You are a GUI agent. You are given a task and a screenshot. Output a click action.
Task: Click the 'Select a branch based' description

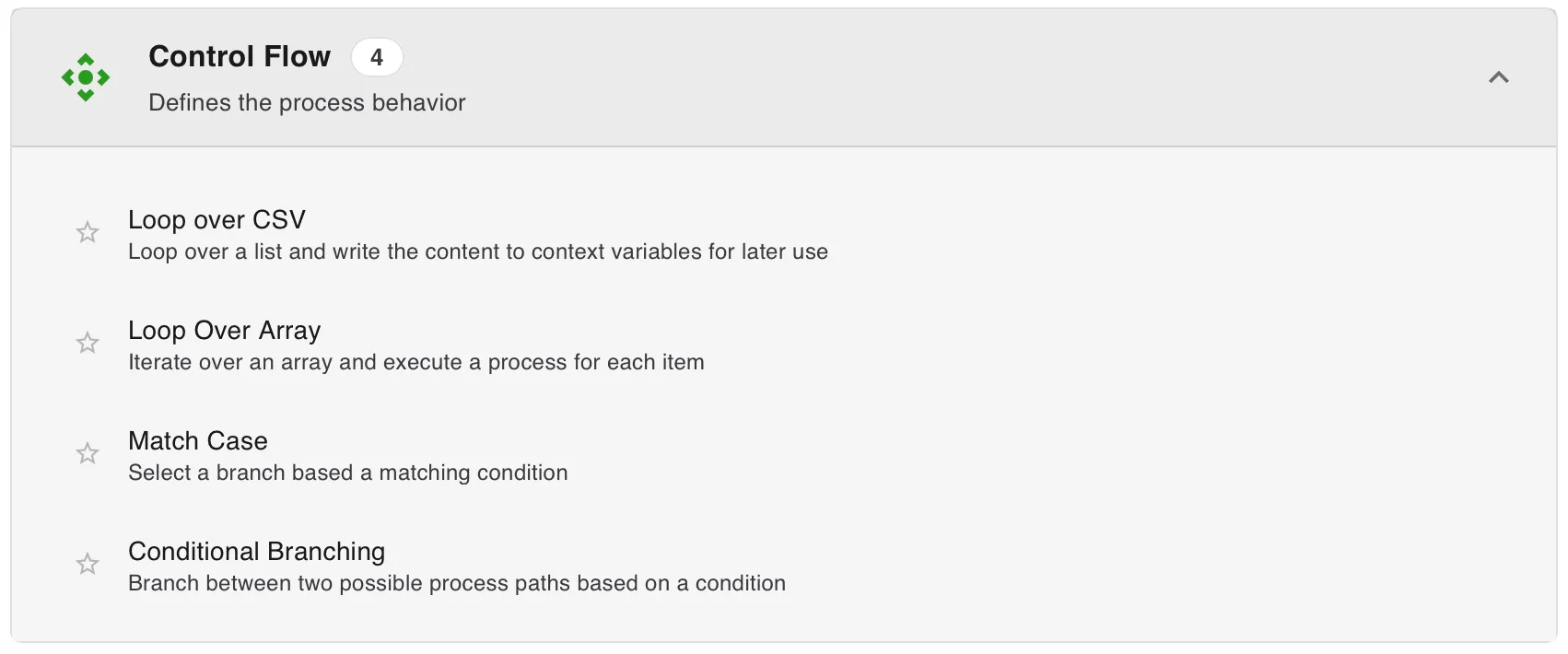(x=348, y=473)
